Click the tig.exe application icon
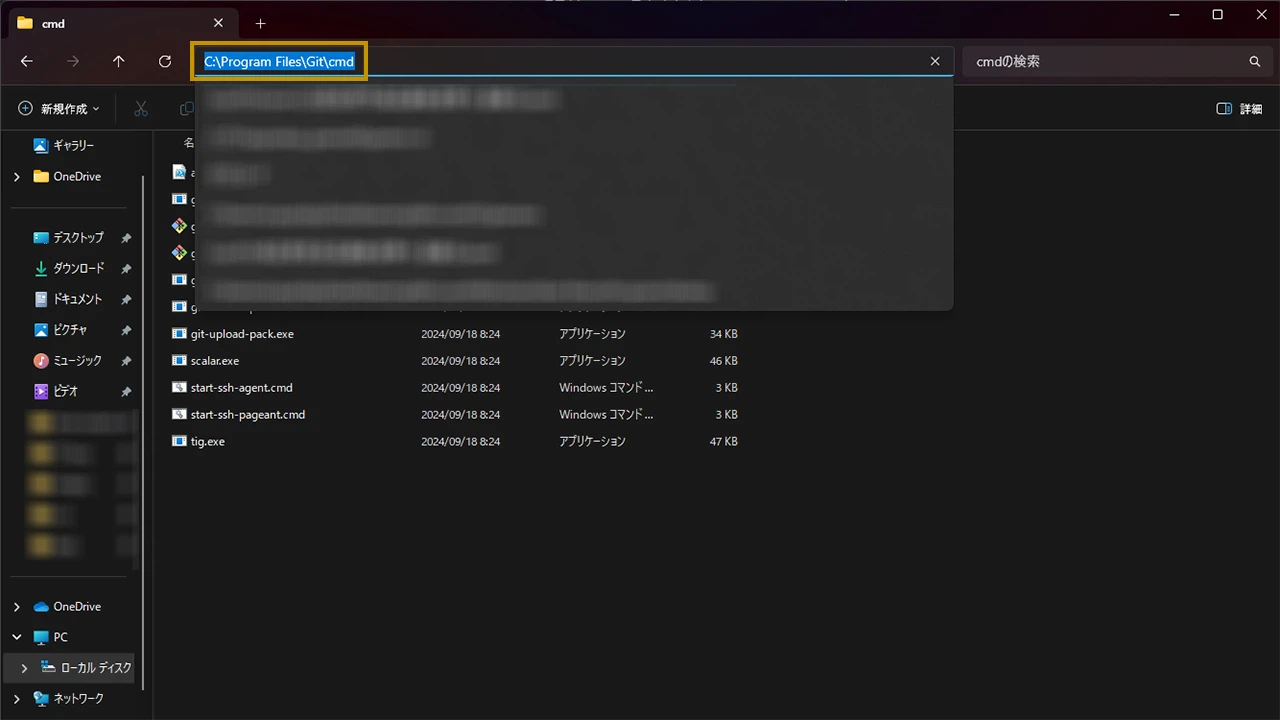This screenshot has height=720, width=1280. pos(179,441)
